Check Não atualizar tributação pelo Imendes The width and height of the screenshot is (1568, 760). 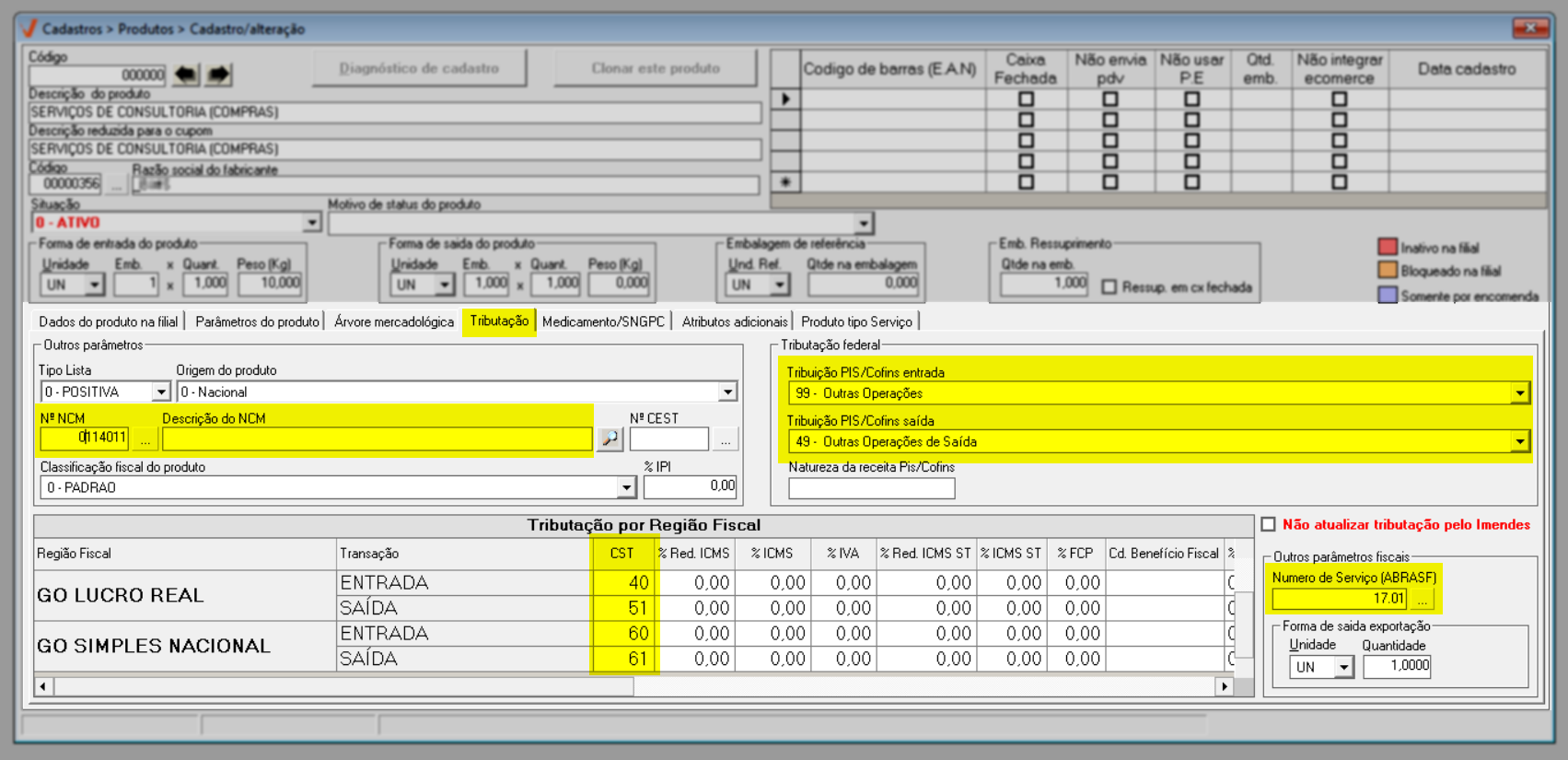pyautogui.click(x=1269, y=524)
